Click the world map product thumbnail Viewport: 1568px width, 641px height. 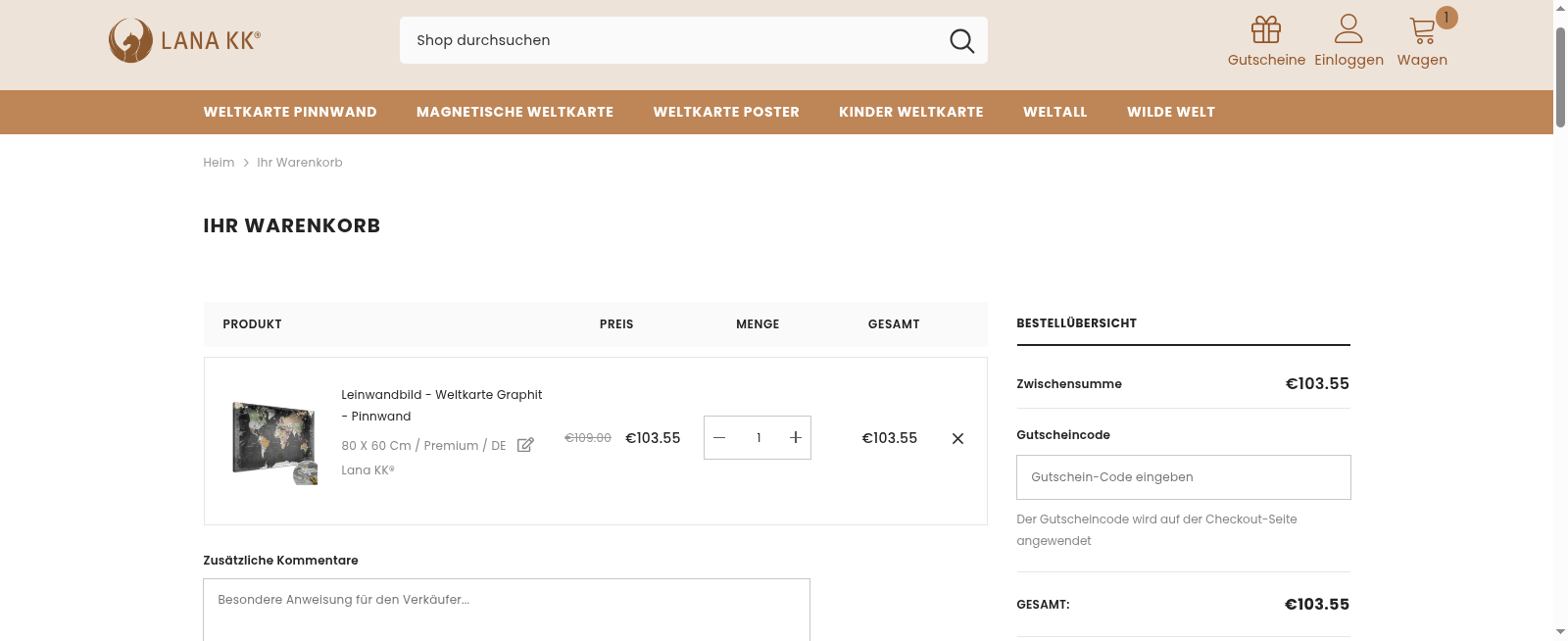coord(274,441)
